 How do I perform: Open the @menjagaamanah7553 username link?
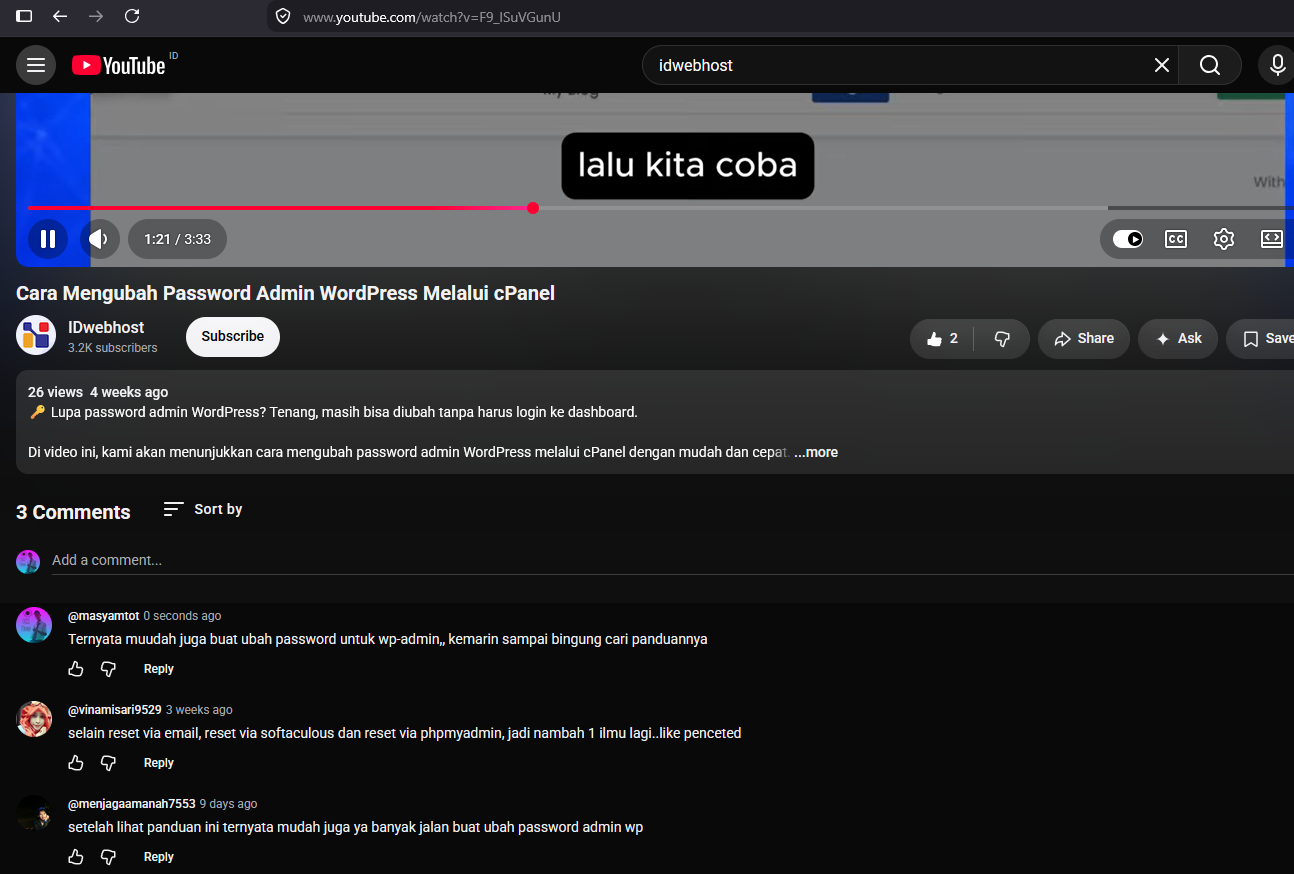coord(131,804)
